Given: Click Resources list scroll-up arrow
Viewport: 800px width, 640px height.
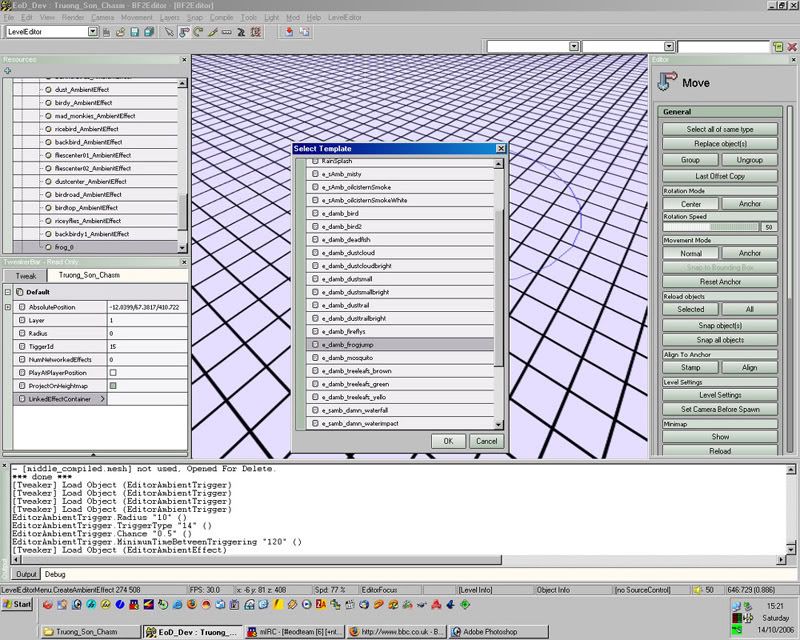Looking at the screenshot, I should pos(182,83).
